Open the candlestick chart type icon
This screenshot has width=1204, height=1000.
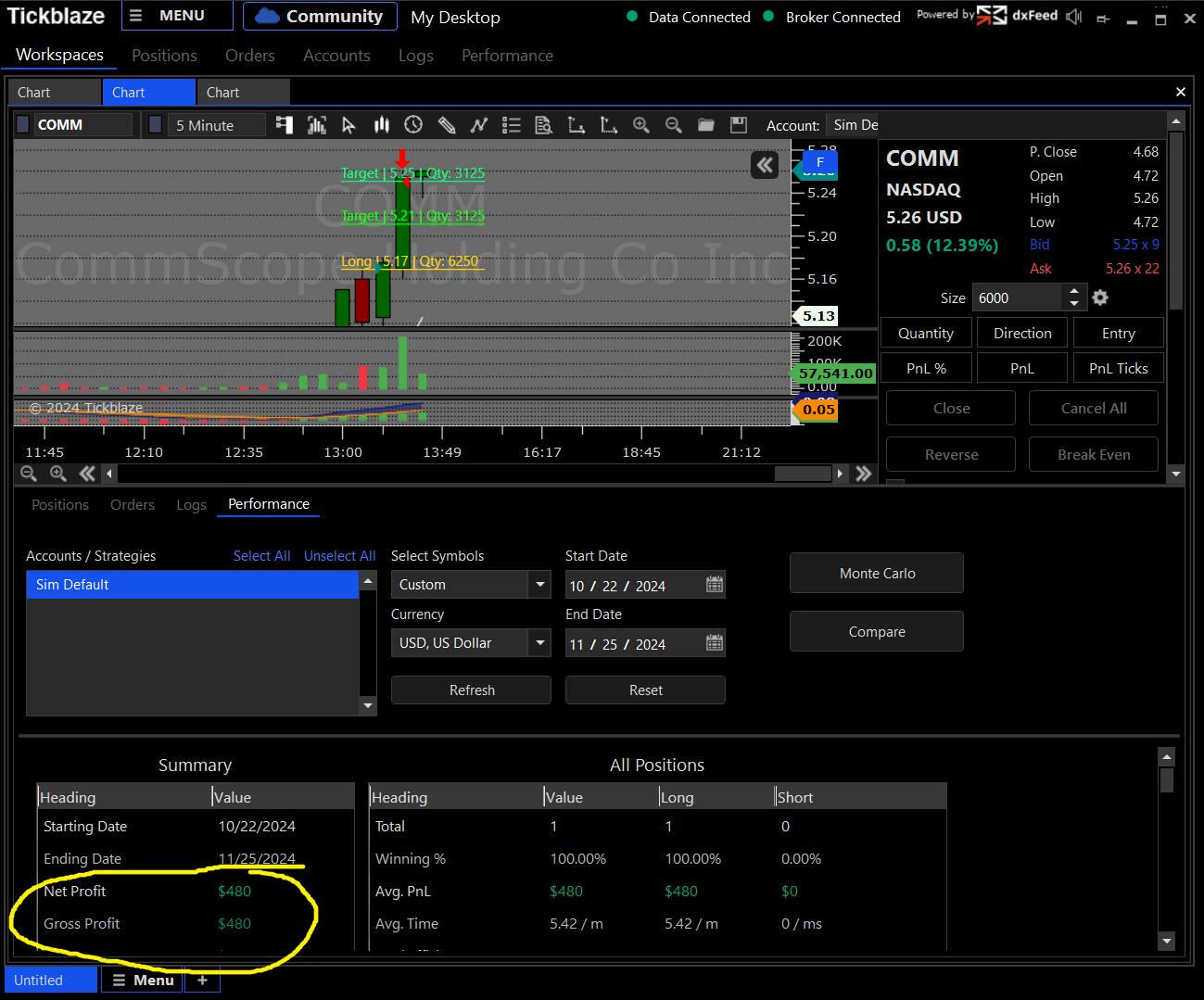click(x=381, y=125)
